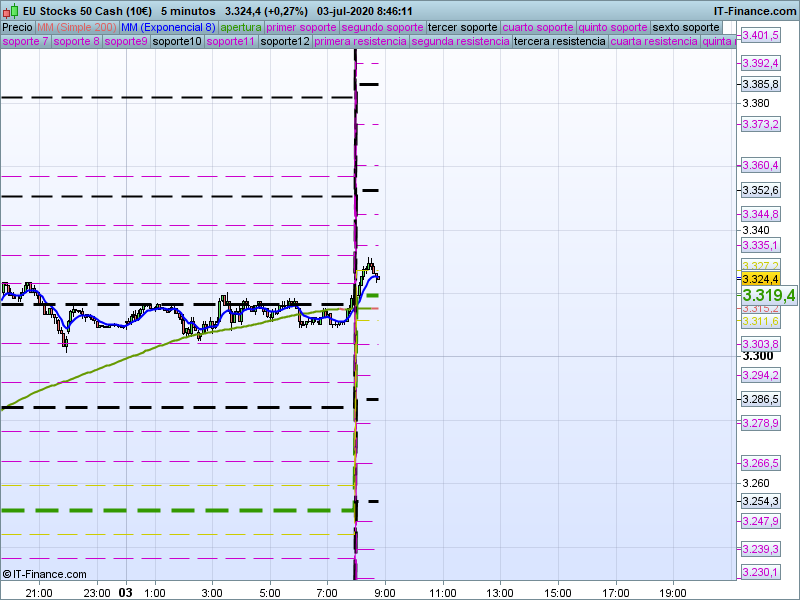Click the 3.401,5 price axis label
800x600 pixels.
coord(760,36)
